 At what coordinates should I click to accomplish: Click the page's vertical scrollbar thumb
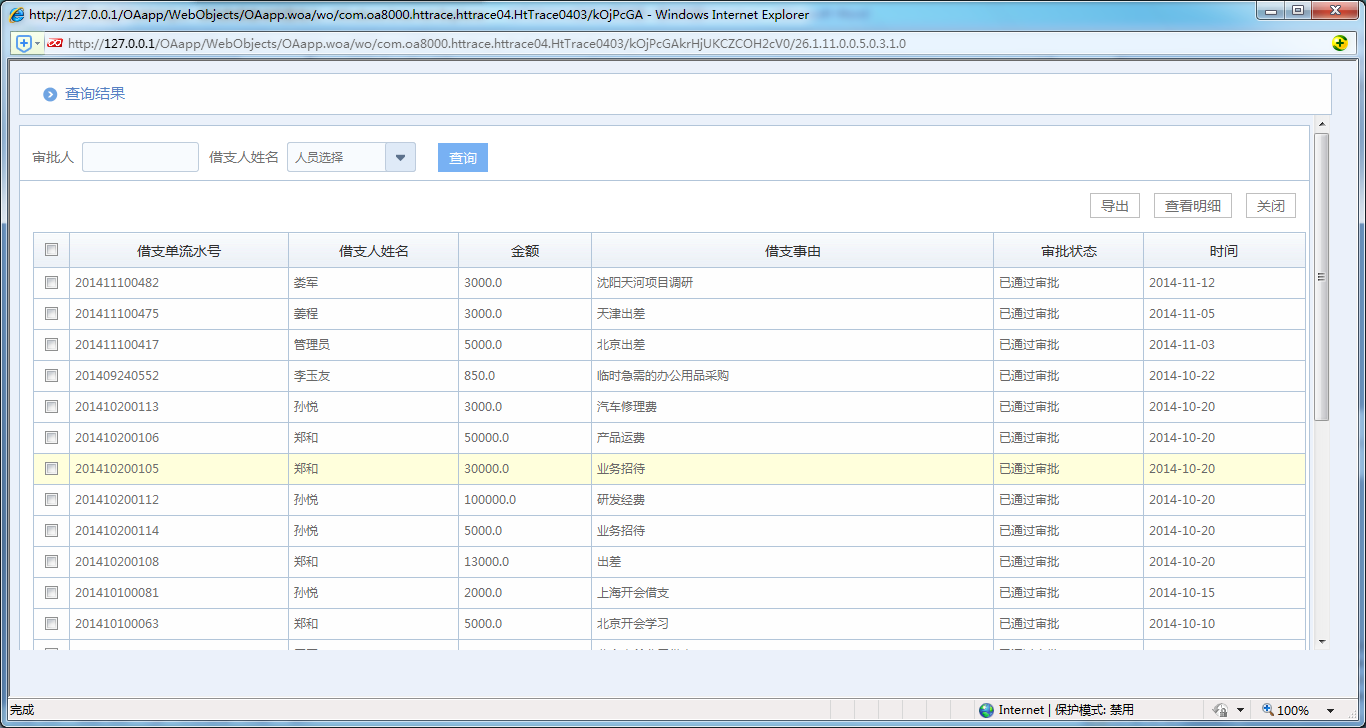[1321, 277]
